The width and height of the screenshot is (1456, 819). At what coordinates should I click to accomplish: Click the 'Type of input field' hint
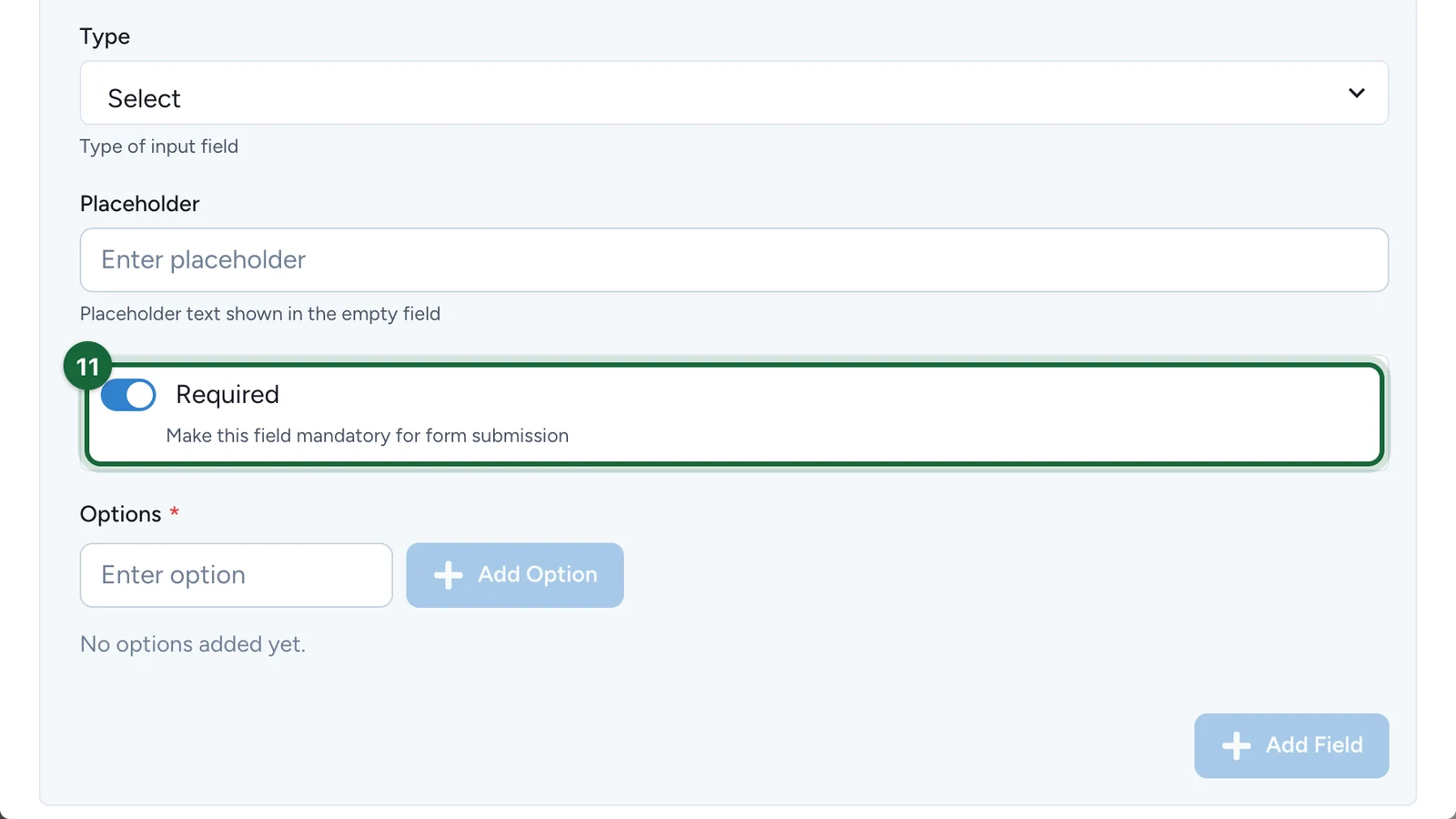(x=159, y=147)
